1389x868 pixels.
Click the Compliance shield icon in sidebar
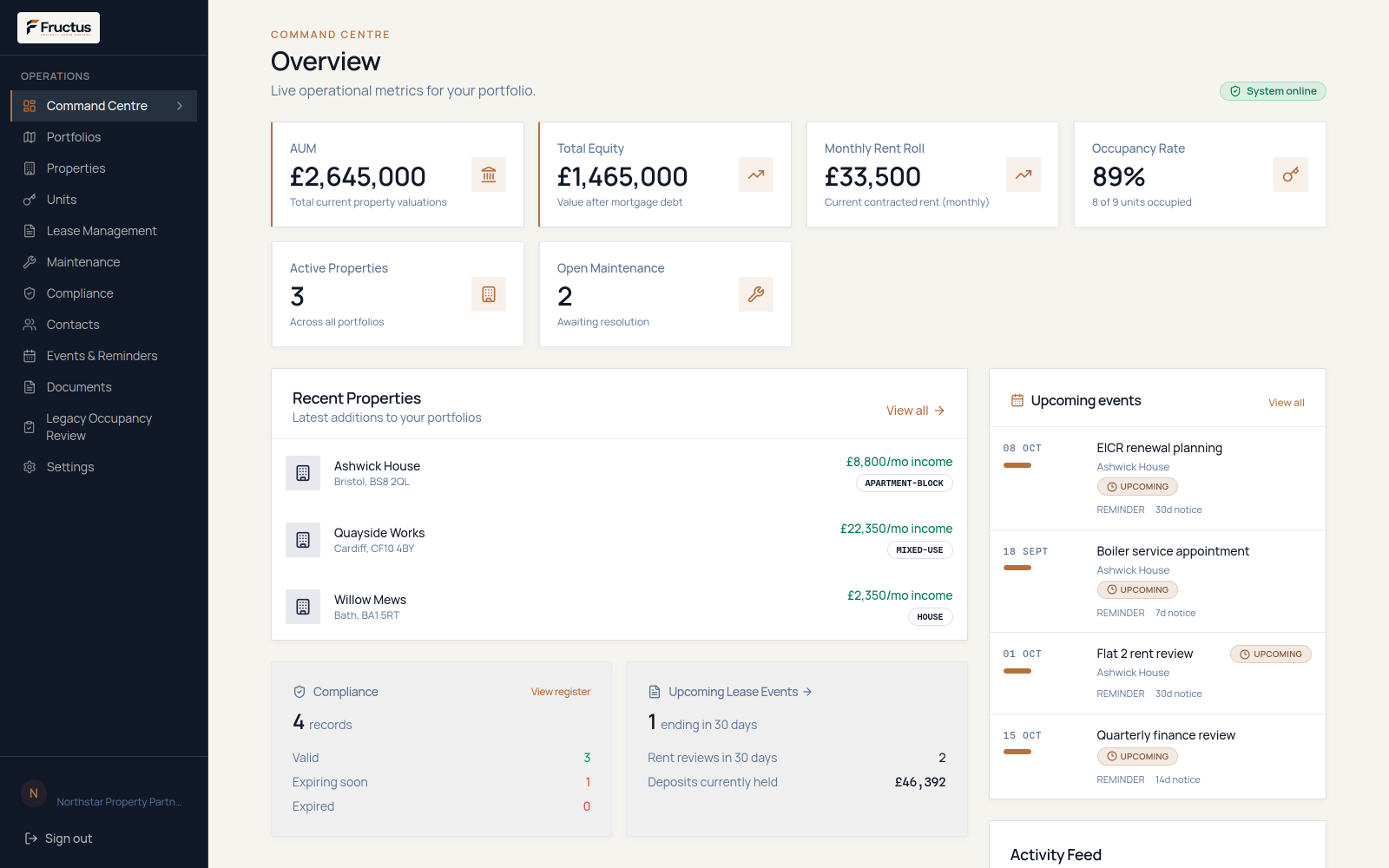pyautogui.click(x=30, y=293)
